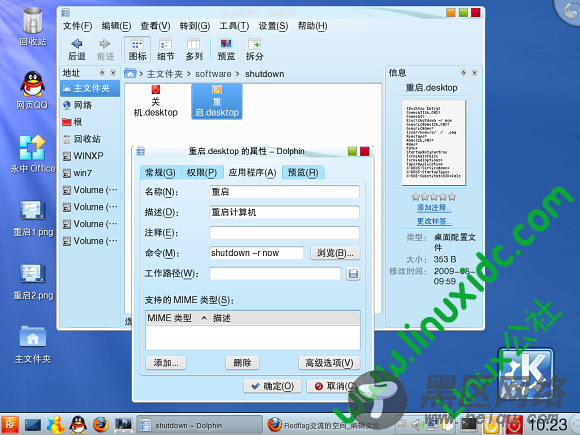Image resolution: width=580 pixels, height=435 pixels.
Task: Open the 回收站 desktop icon
Action: [33, 27]
